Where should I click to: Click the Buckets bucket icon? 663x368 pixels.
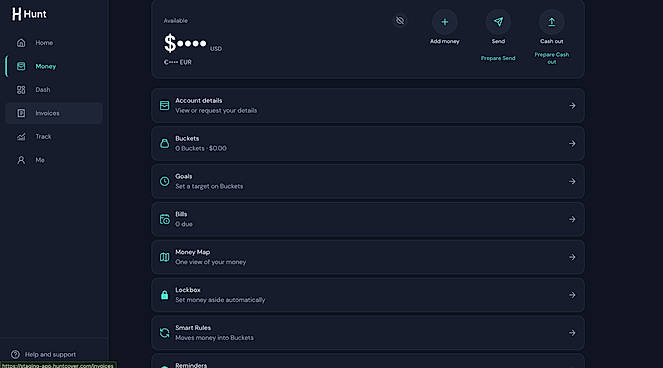coord(164,143)
